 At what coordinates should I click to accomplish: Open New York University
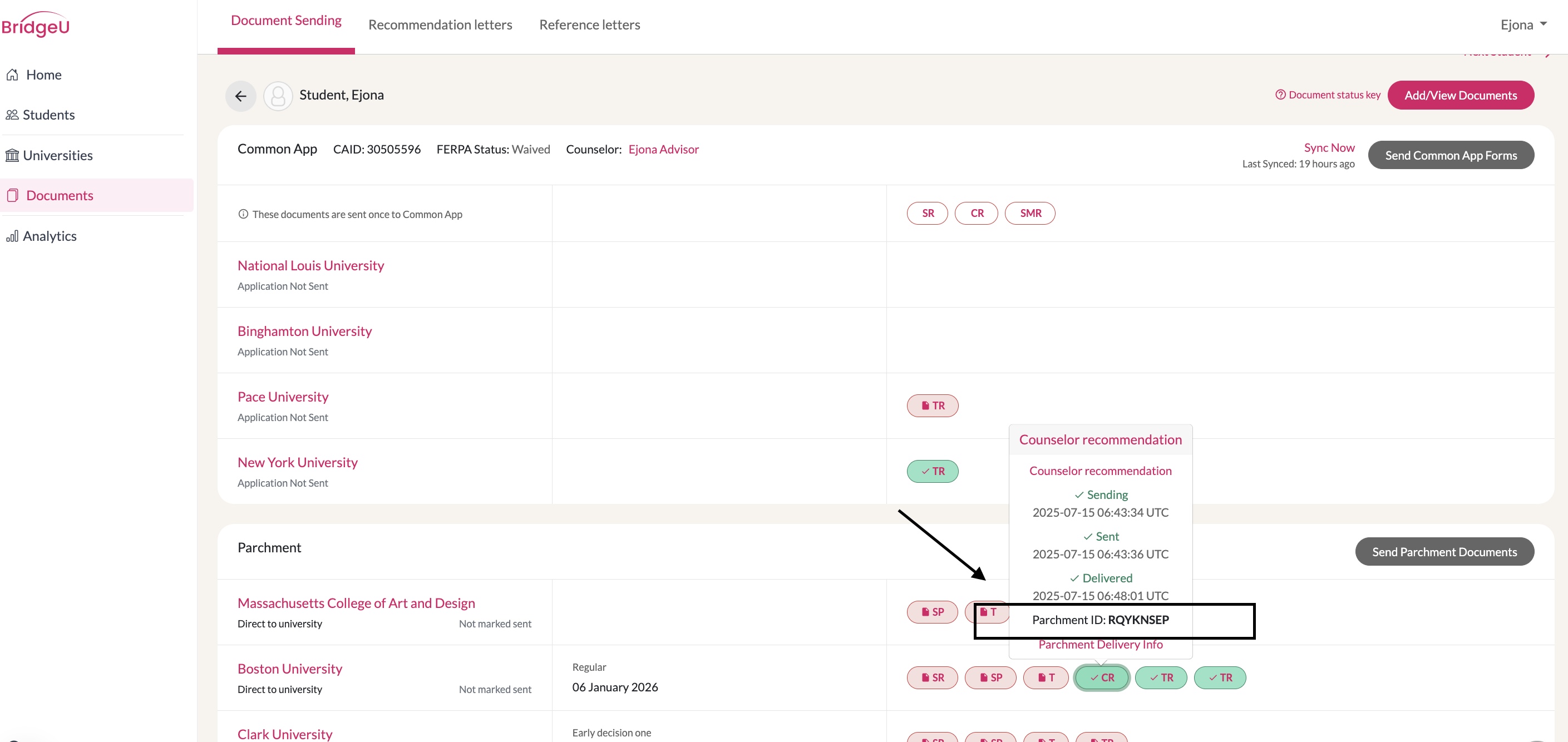pos(297,463)
